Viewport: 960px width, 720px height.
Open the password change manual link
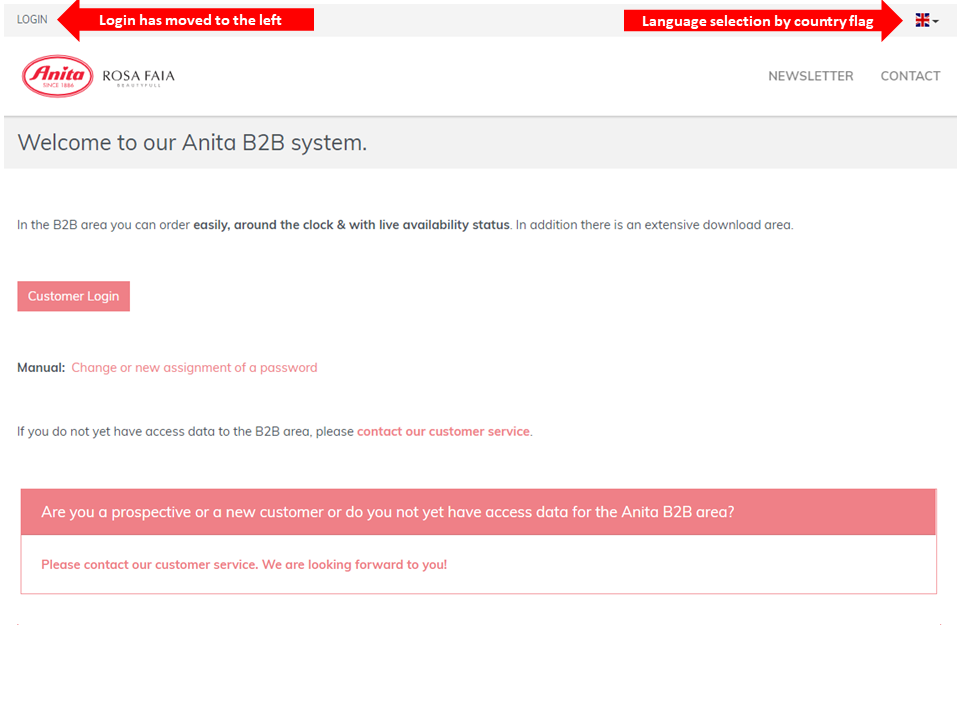(194, 368)
